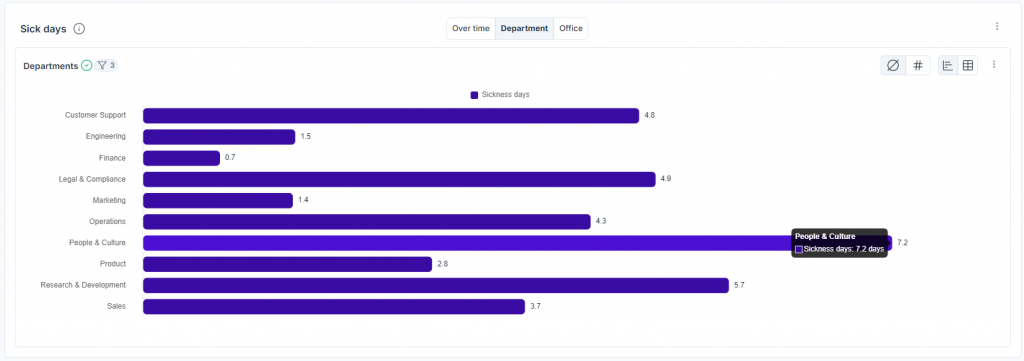Click the info icon beside Sick days
This screenshot has width=1024, height=361.
tap(79, 29)
